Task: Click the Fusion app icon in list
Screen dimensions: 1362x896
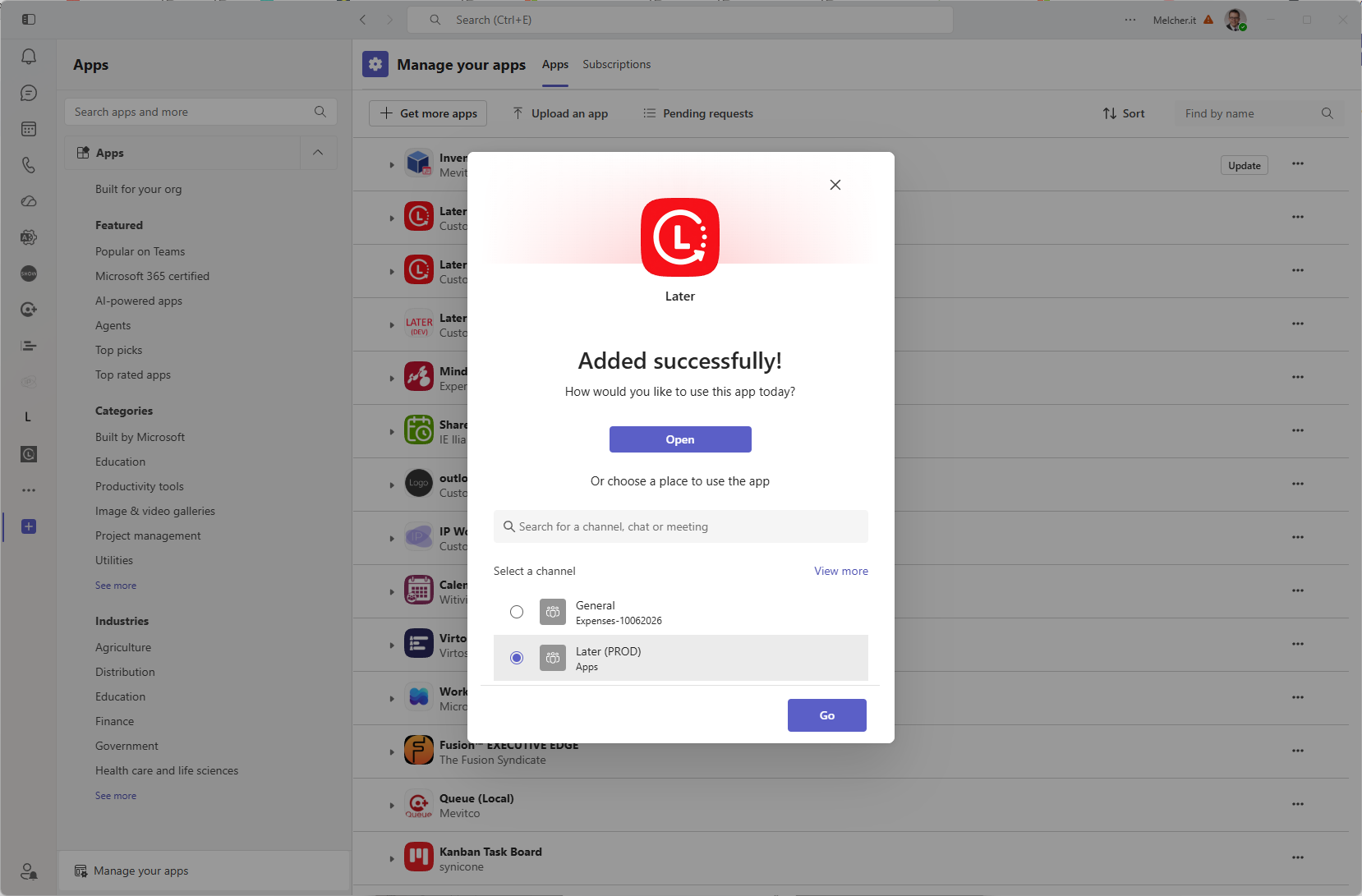Action: click(x=419, y=751)
